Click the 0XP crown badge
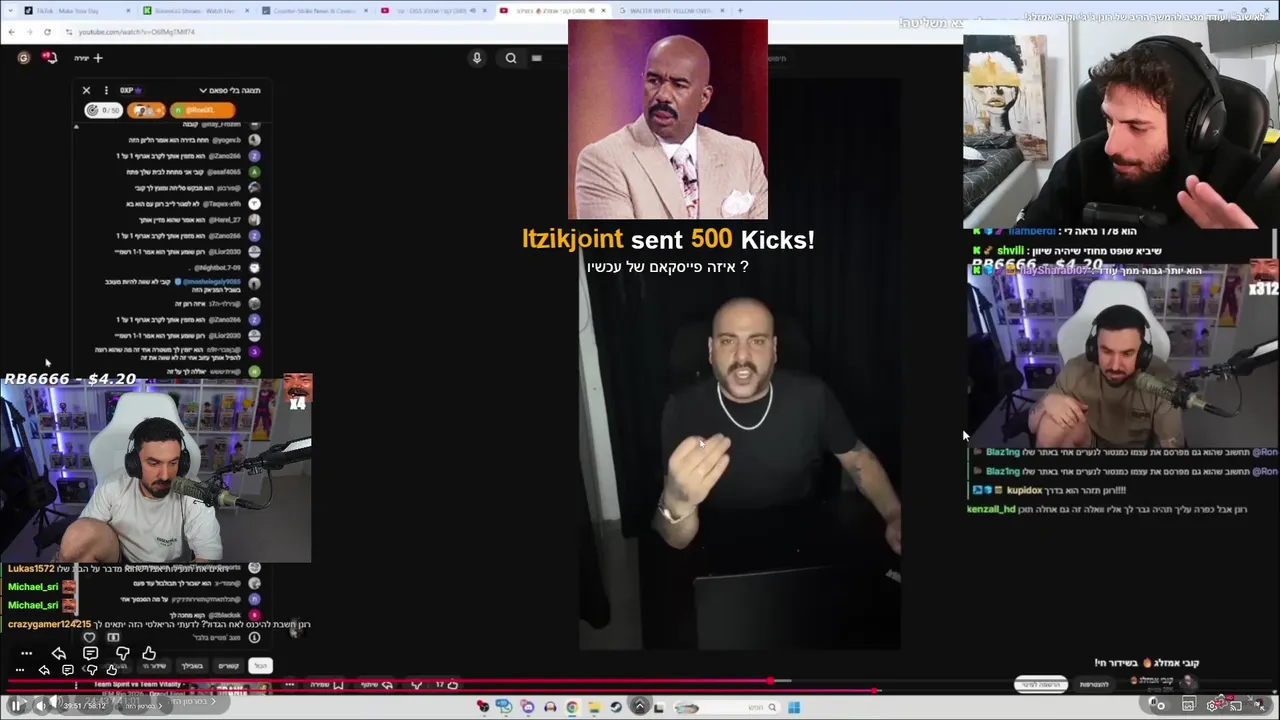 pyautogui.click(x=131, y=90)
